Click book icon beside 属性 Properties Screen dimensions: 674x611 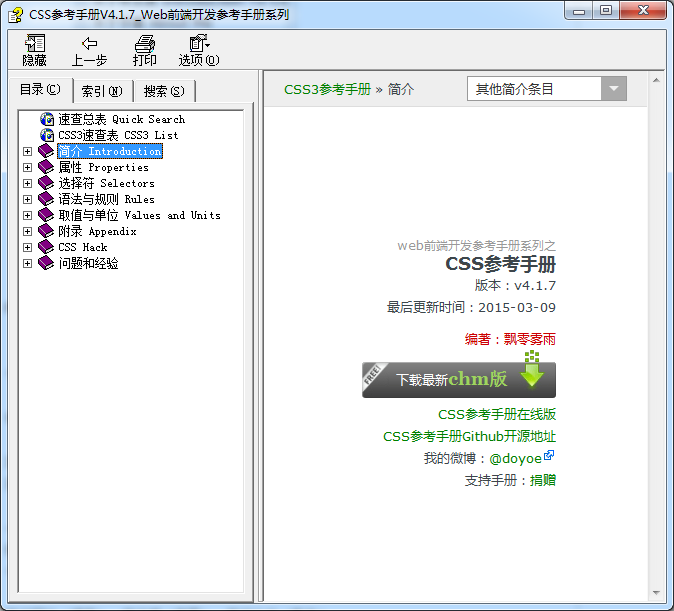pos(46,167)
